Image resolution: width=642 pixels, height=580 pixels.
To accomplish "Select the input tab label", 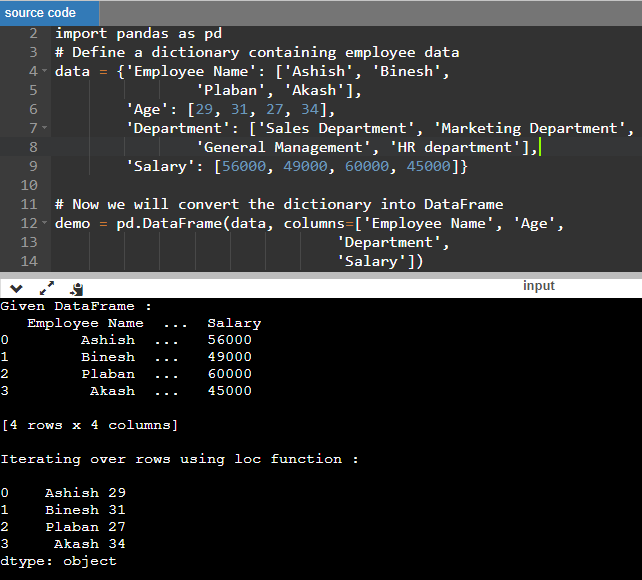I will [538, 286].
